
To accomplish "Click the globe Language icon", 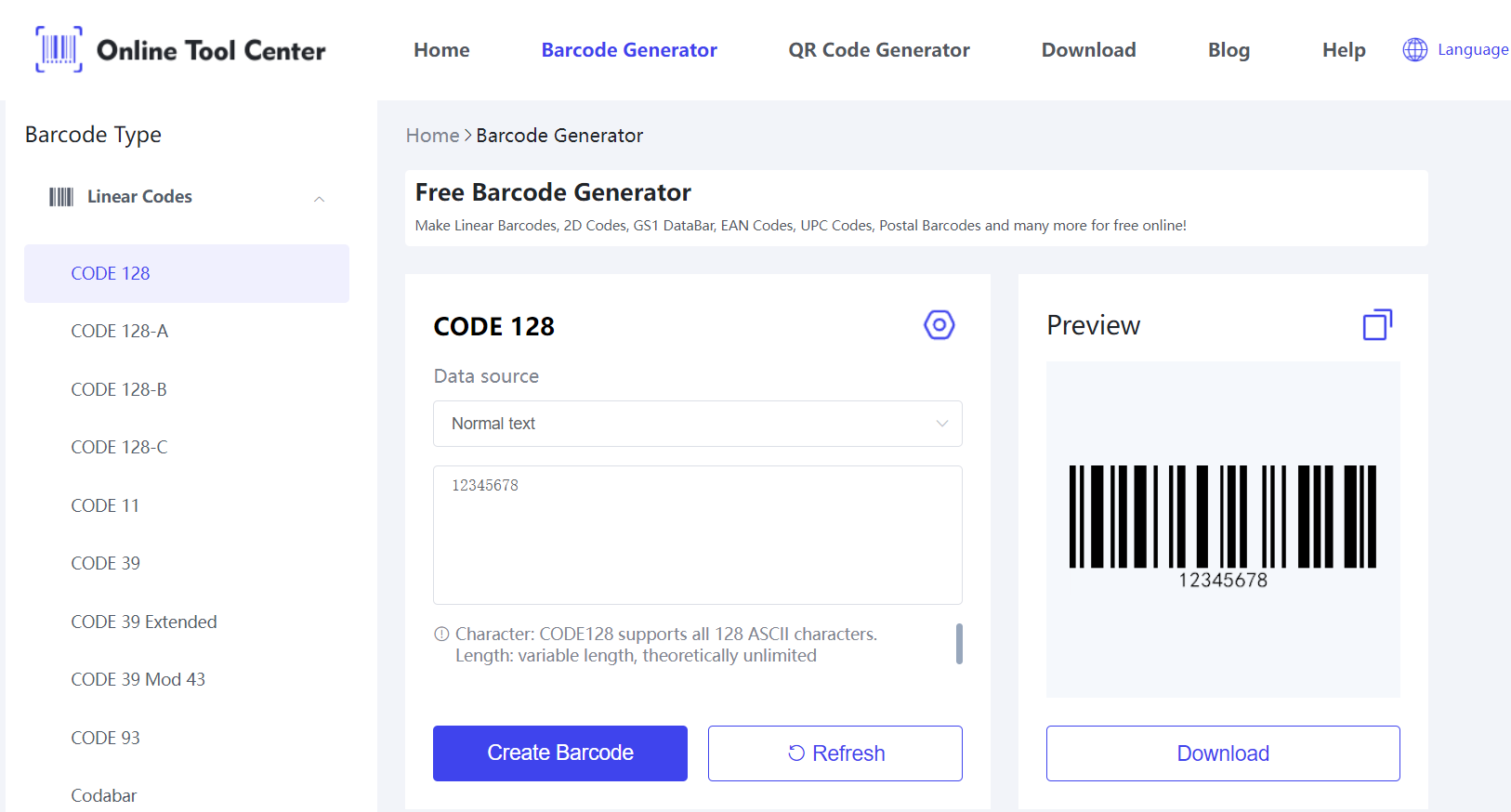I will tap(1414, 50).
